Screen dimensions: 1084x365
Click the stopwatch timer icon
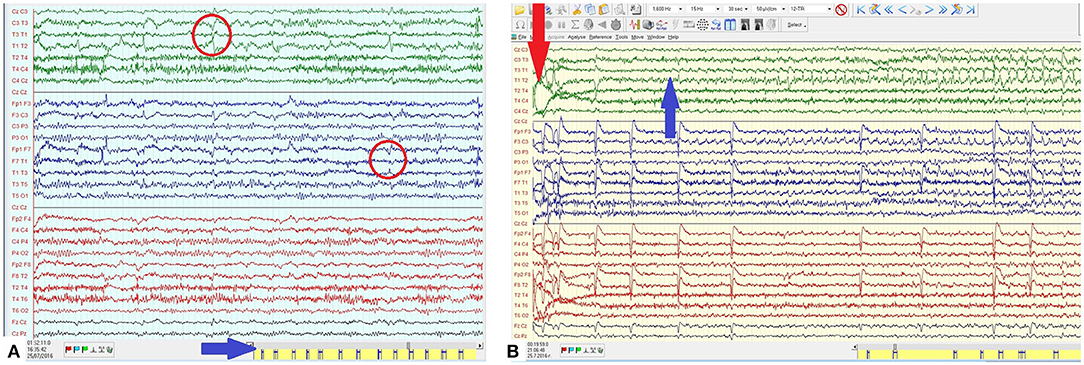tap(615, 25)
